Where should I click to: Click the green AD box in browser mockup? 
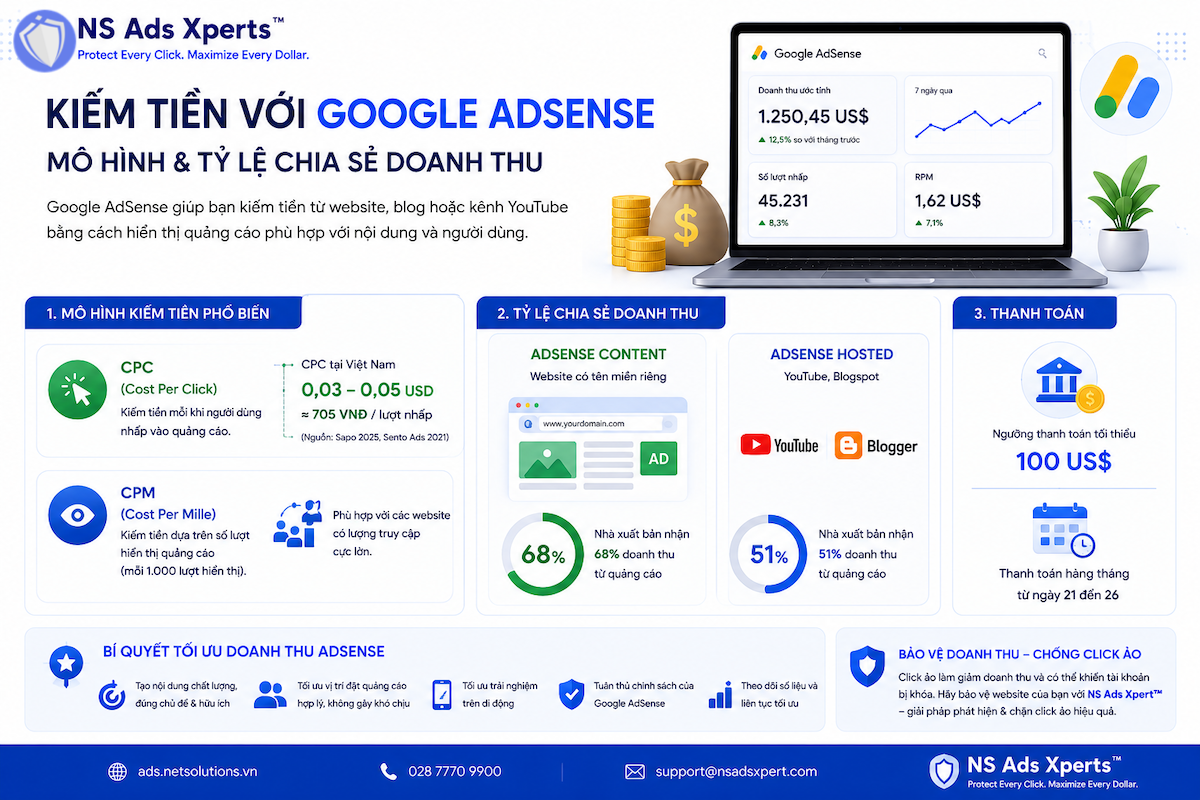[658, 459]
